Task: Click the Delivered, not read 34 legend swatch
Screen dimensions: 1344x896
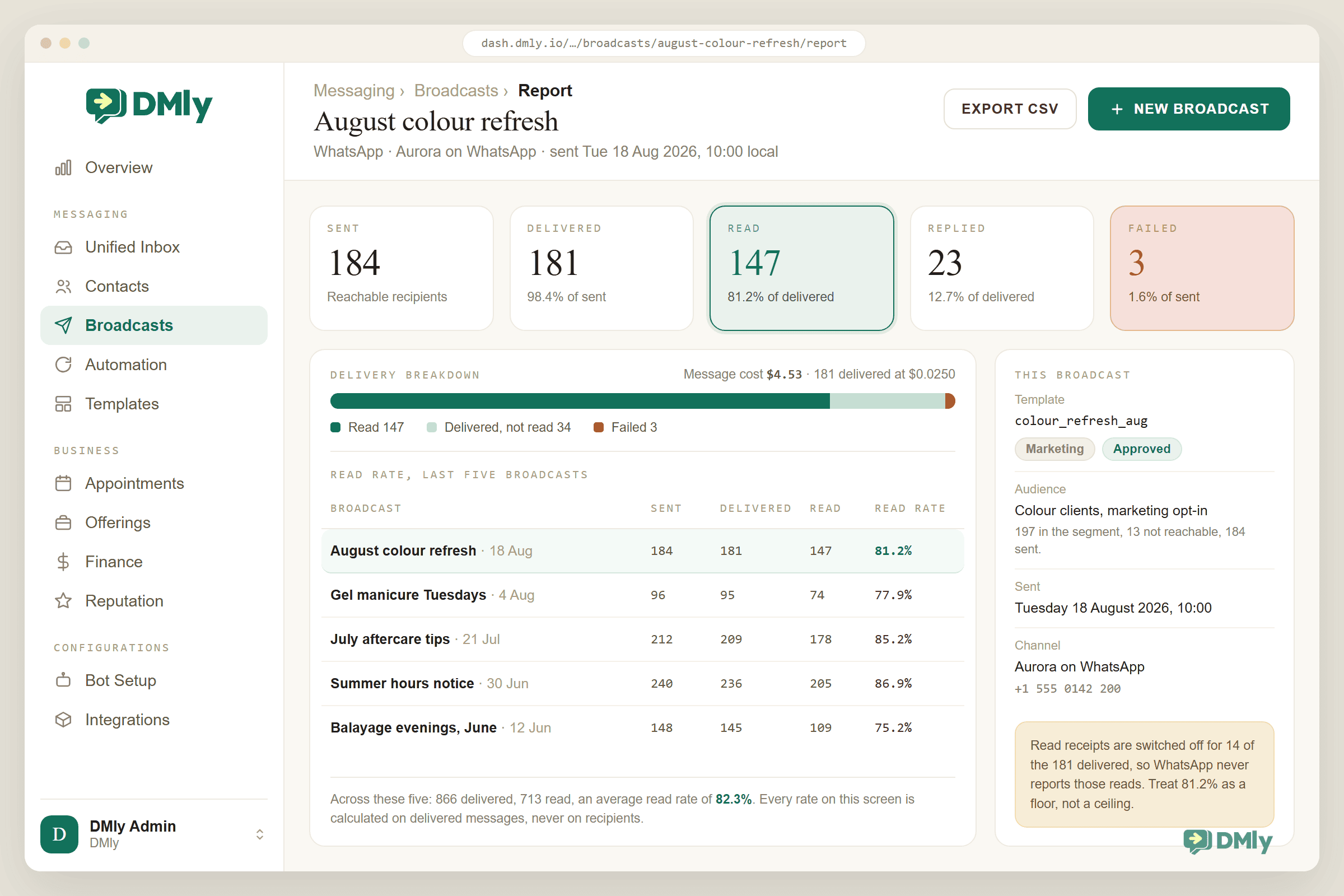Action: click(x=432, y=427)
